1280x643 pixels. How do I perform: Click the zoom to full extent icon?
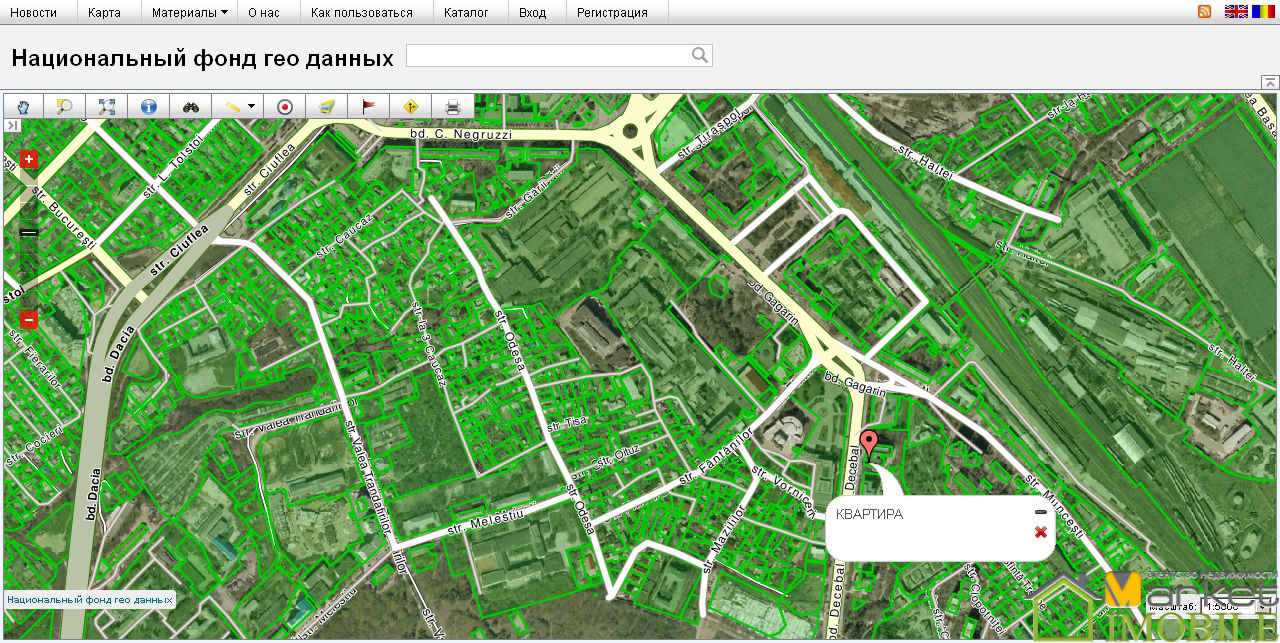point(107,107)
